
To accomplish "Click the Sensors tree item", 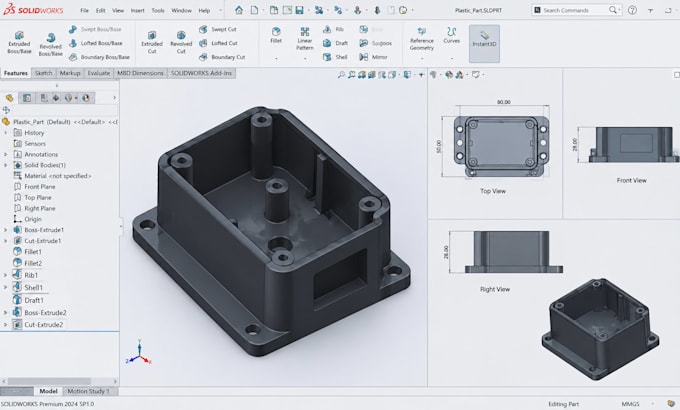I will pos(30,144).
